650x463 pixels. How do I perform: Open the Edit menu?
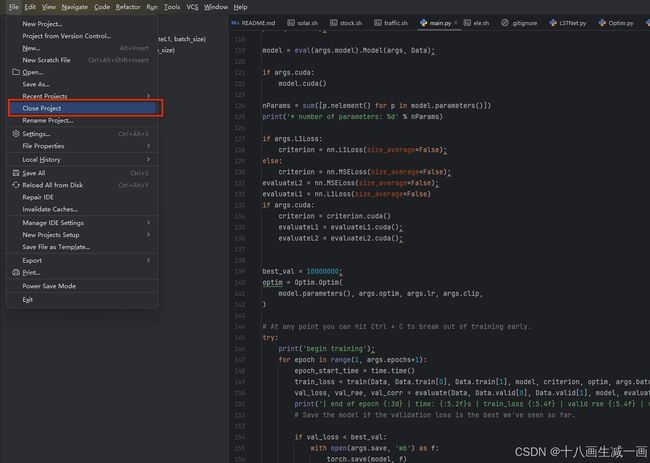[x=30, y=7]
